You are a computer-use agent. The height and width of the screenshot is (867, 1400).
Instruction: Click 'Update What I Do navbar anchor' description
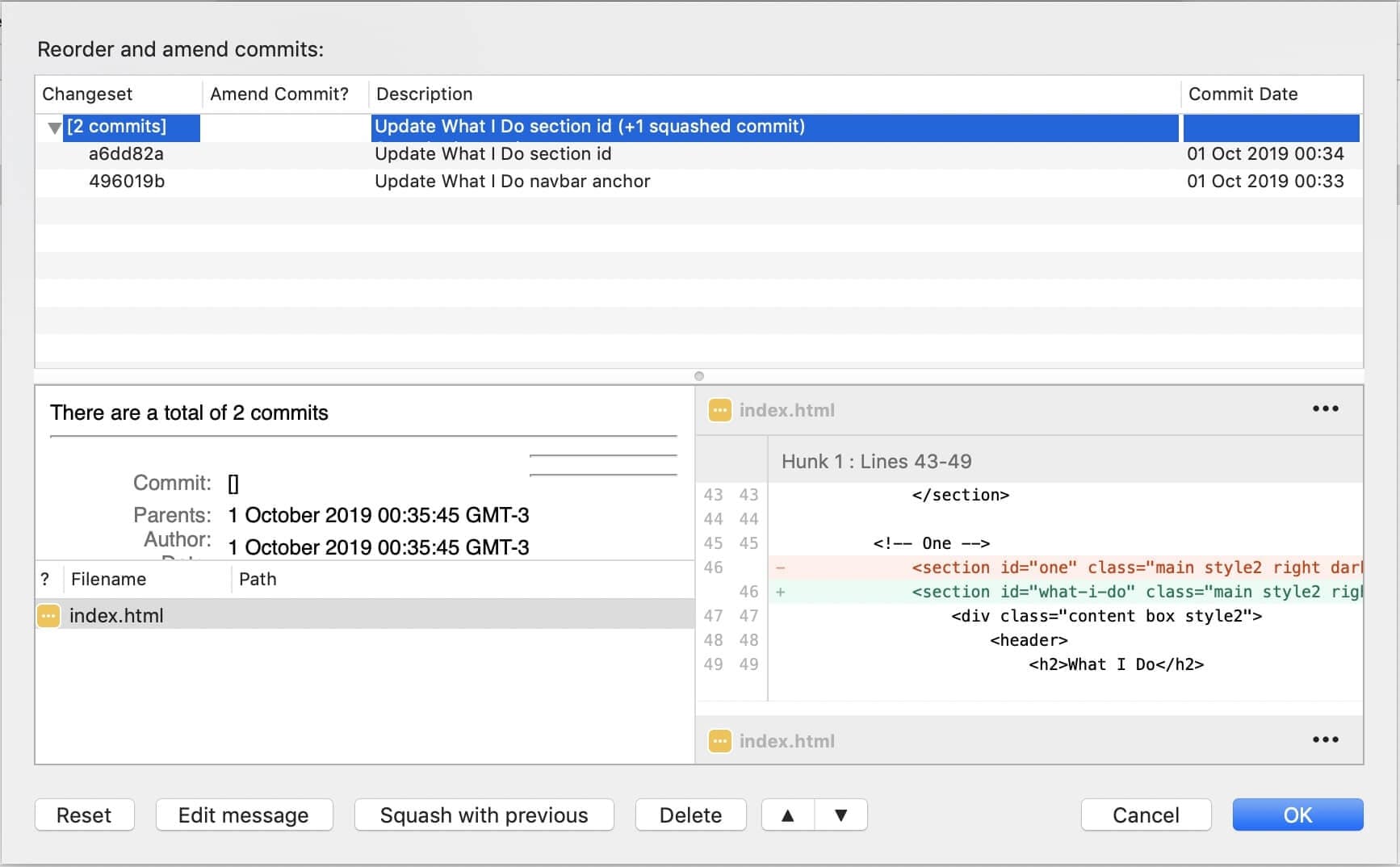pos(512,182)
